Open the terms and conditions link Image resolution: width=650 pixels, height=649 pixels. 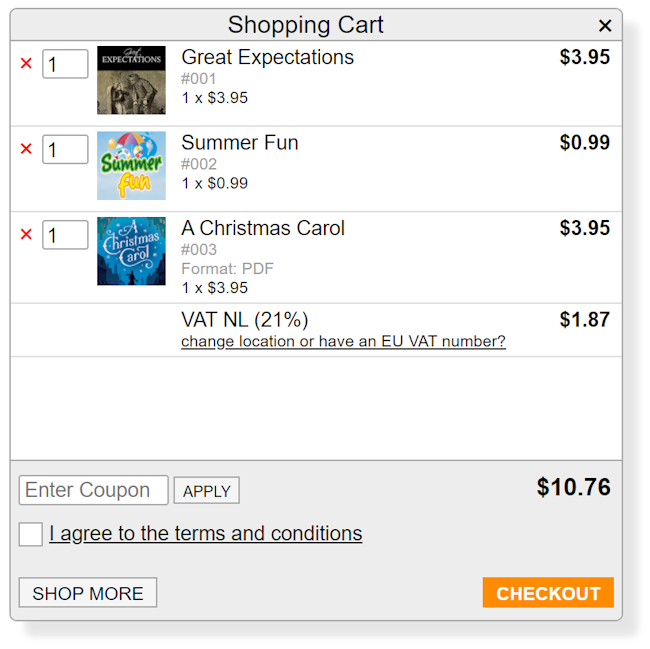coord(205,534)
